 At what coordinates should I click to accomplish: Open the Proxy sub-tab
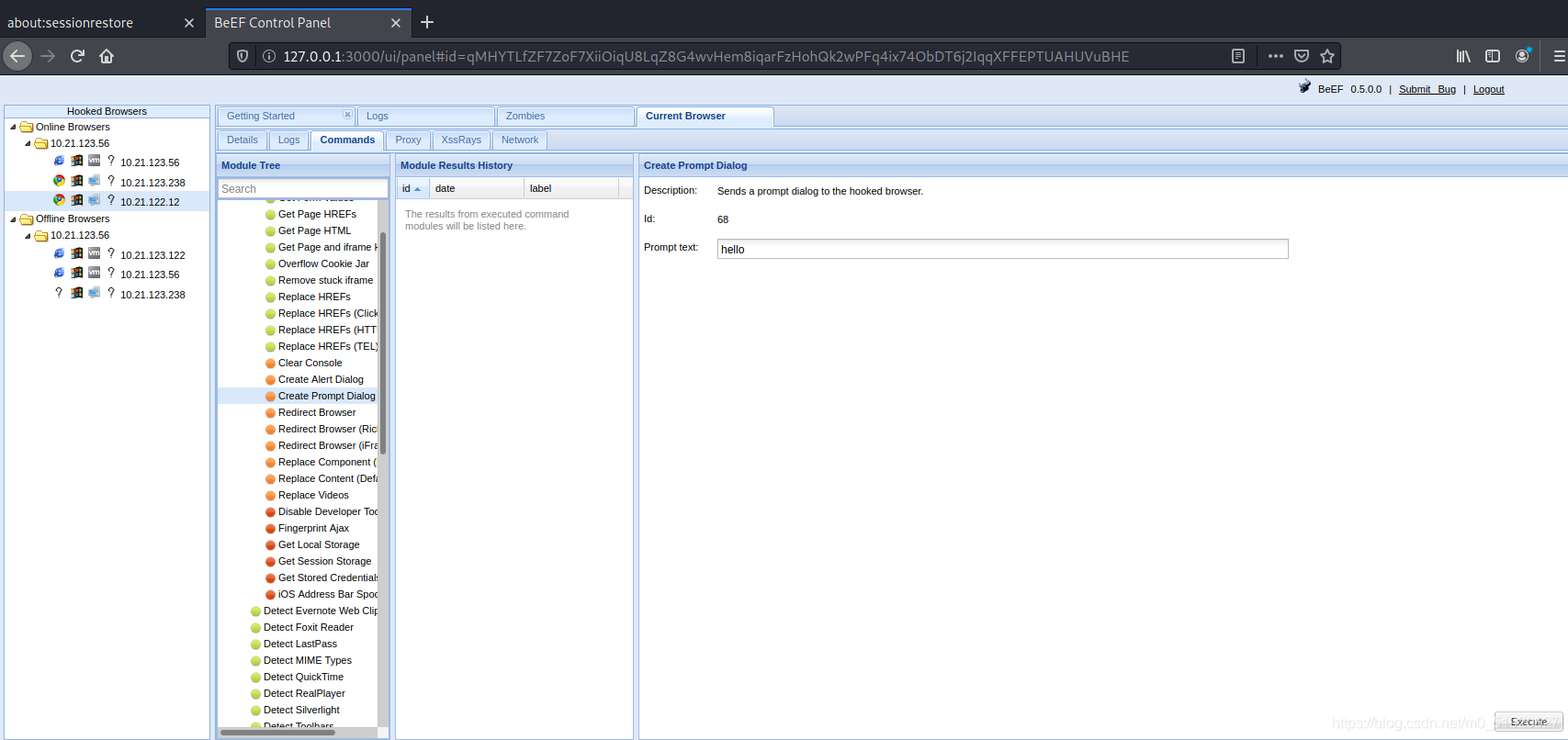[x=409, y=140]
